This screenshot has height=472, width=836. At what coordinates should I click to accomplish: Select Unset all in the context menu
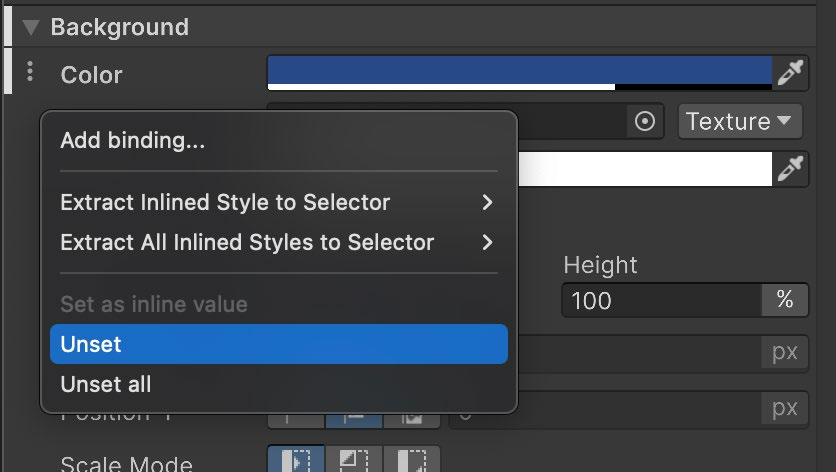point(279,385)
